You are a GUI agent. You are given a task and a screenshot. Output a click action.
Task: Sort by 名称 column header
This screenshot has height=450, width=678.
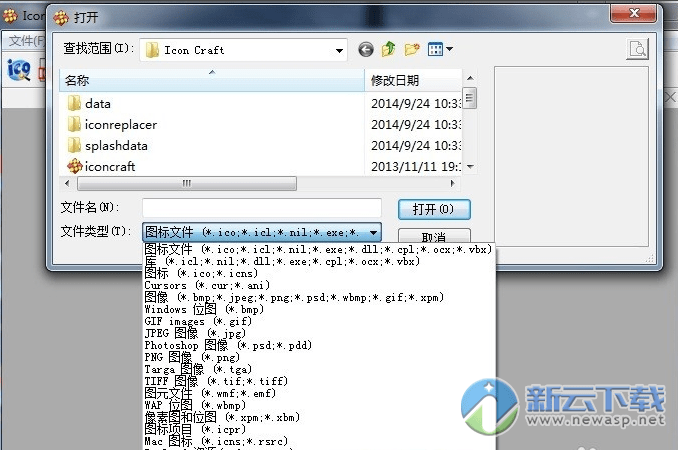(212, 80)
